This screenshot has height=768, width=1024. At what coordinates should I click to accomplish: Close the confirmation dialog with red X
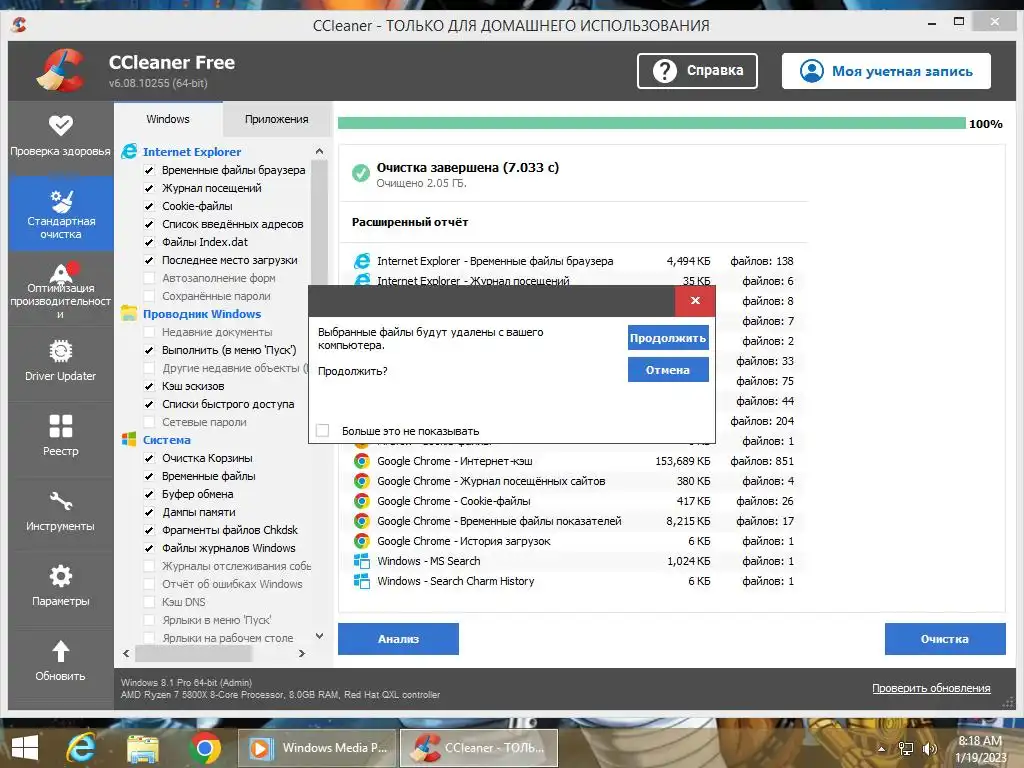click(x=695, y=300)
